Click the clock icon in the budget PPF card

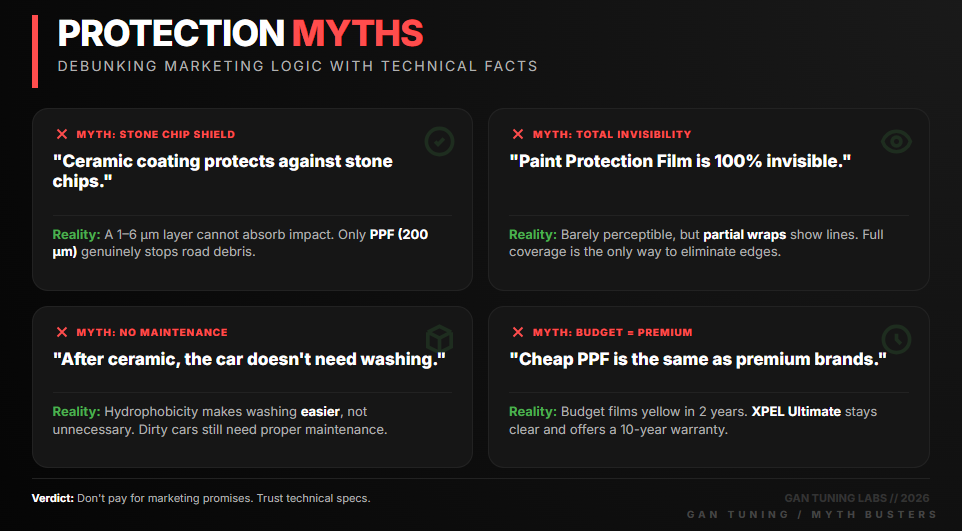click(x=896, y=339)
